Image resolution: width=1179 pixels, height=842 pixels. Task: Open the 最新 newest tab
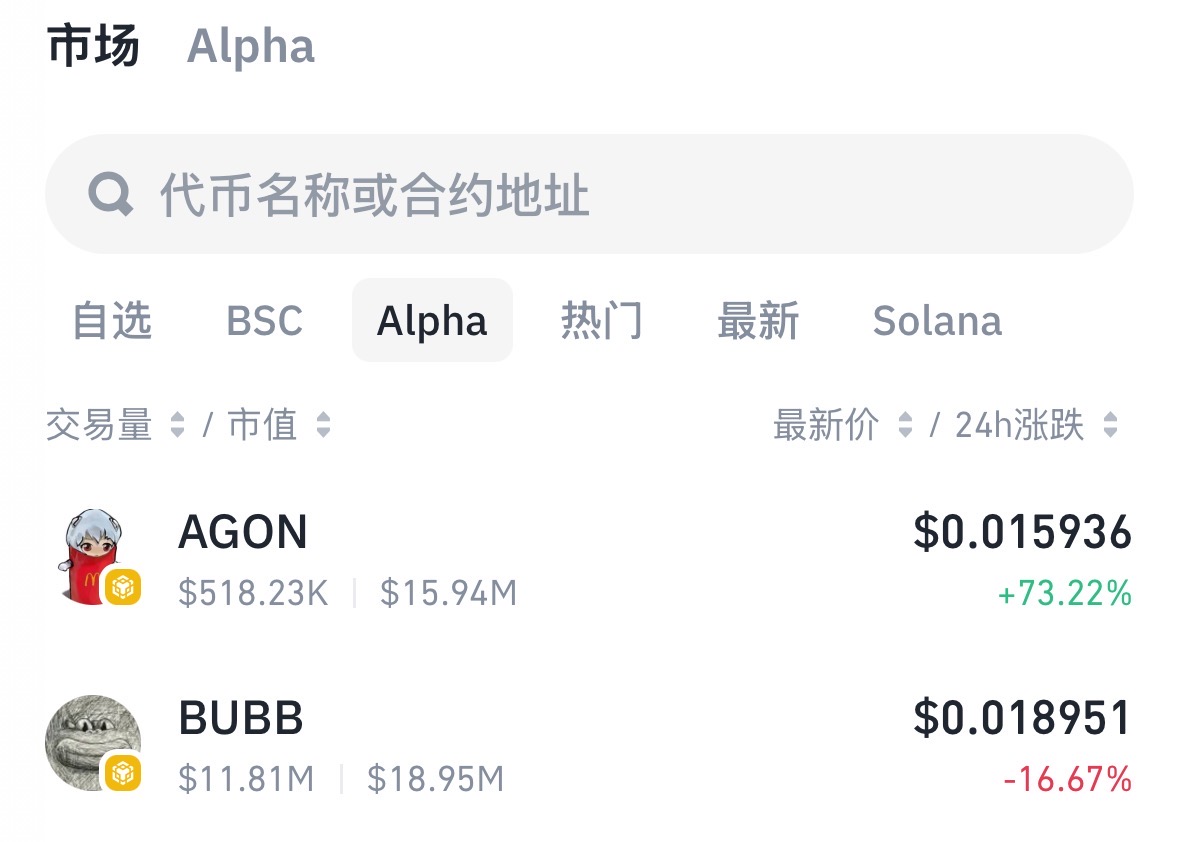coord(758,320)
